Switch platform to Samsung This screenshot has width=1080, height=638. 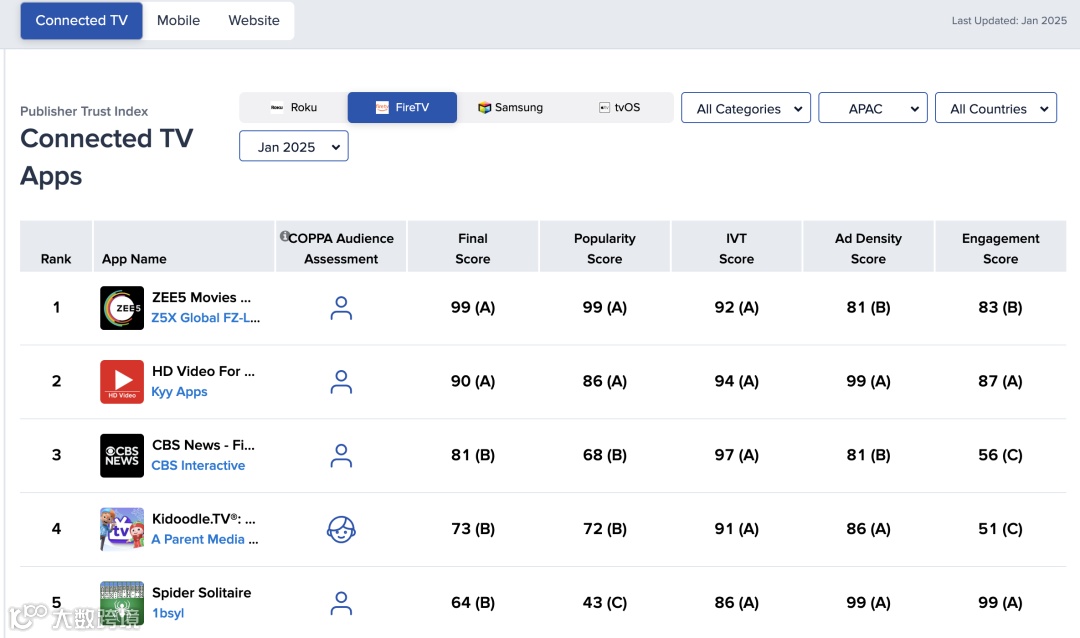(x=511, y=108)
